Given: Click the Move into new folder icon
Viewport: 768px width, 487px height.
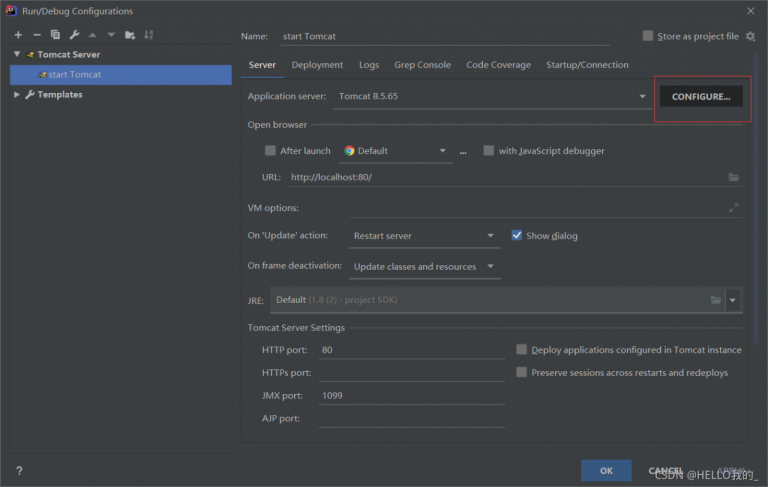Looking at the screenshot, I should tap(130, 35).
